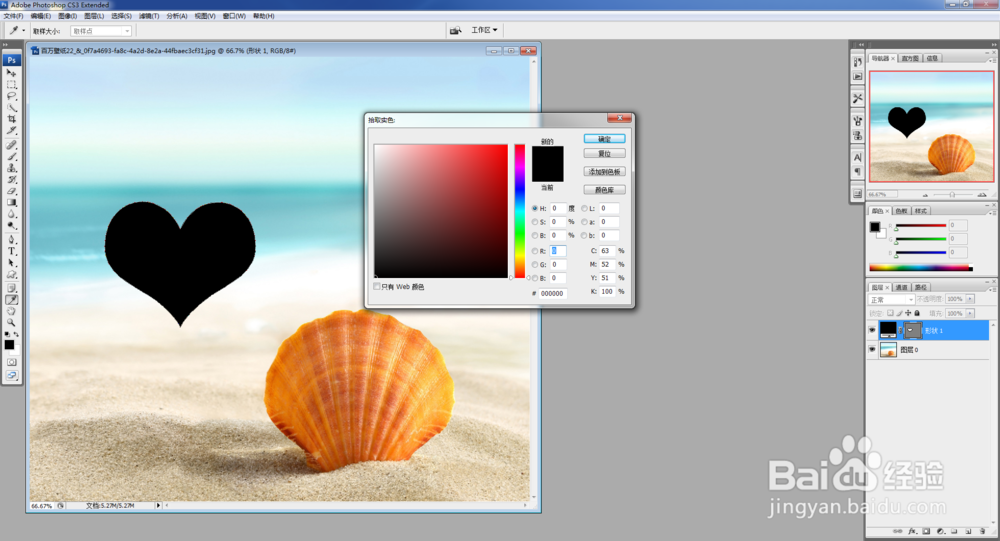Select the Eyedropper tool in toolbox
Viewport: 1000px width, 541px height.
pyautogui.click(x=11, y=300)
